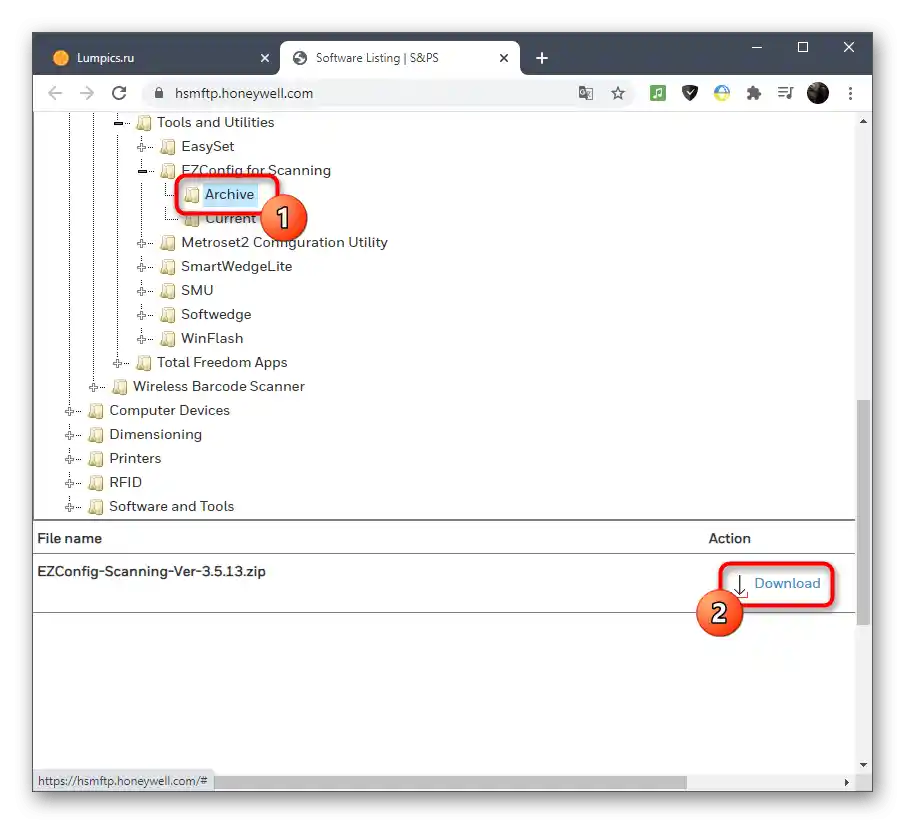Open a new tab with plus

[x=541, y=58]
